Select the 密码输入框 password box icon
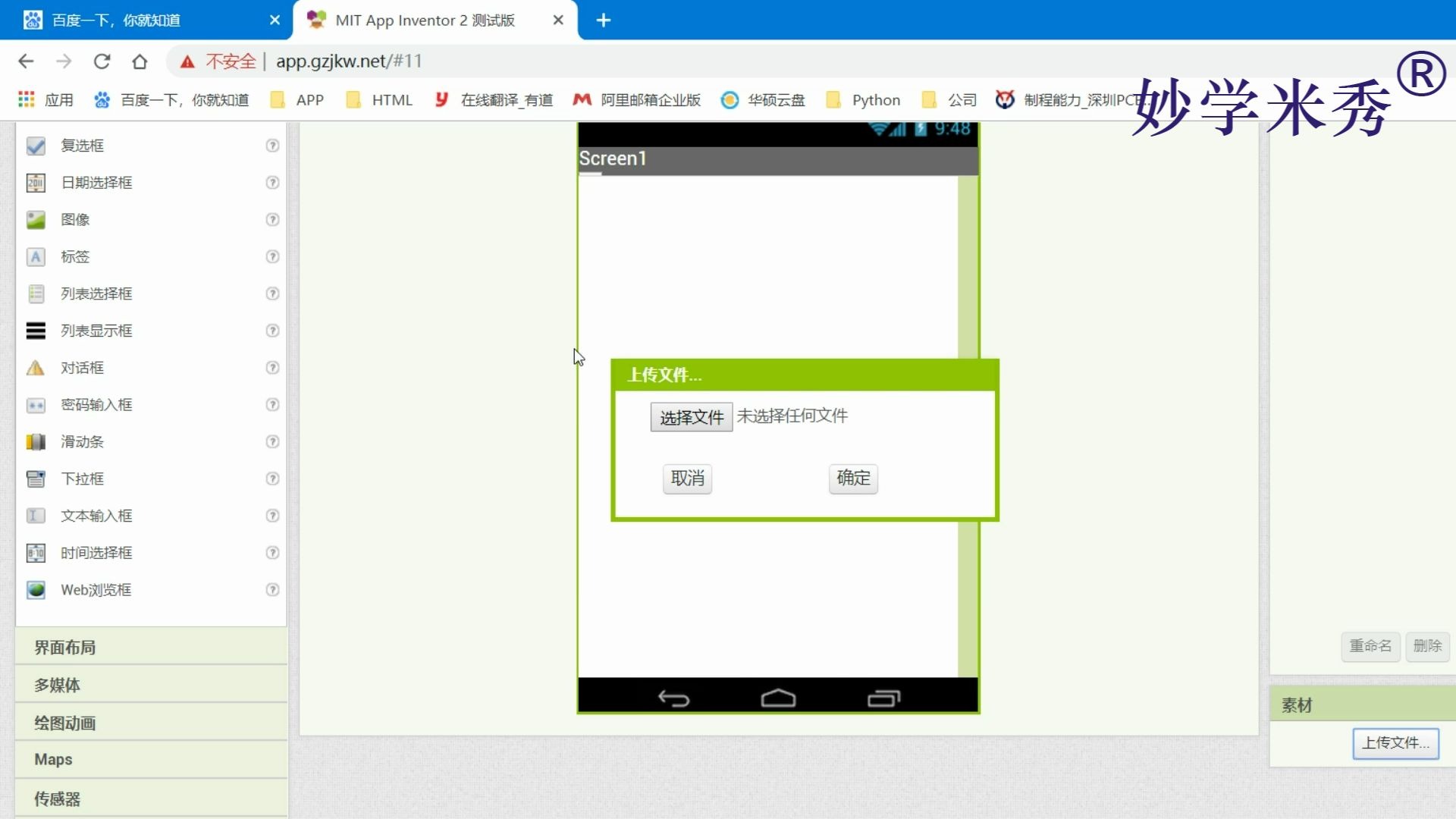This screenshot has width=1456, height=819. (36, 405)
